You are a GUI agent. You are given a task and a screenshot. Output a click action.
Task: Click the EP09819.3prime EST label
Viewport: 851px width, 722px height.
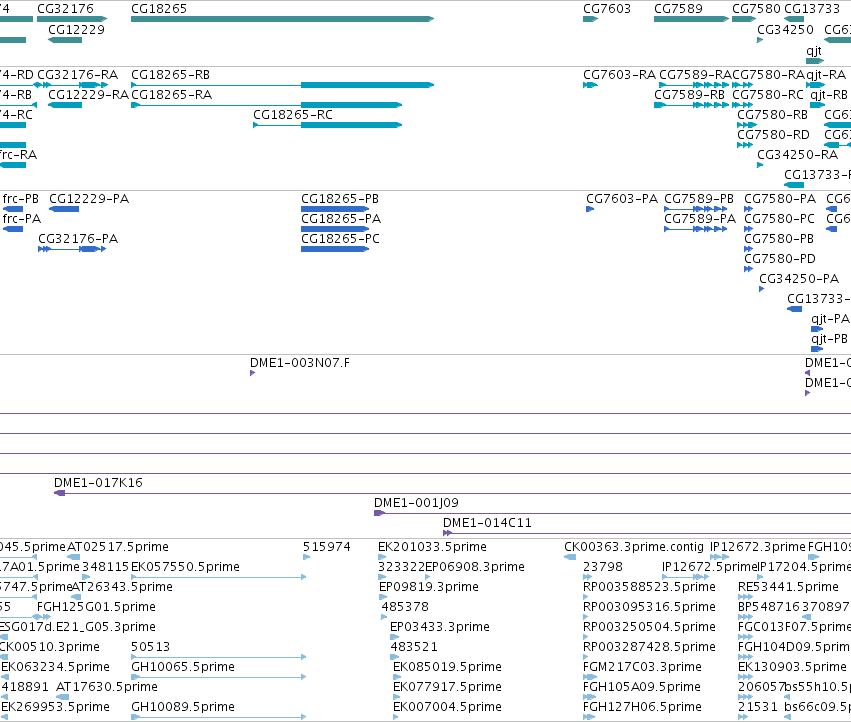[429, 587]
